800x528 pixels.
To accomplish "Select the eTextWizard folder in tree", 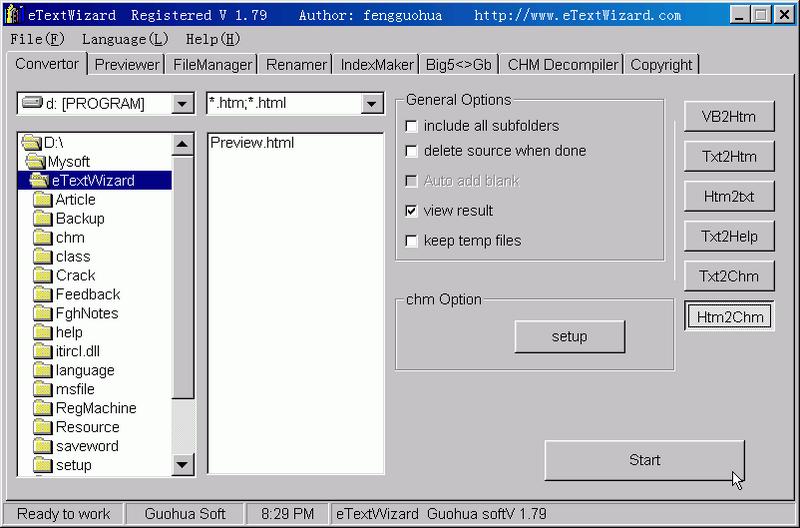I will coord(94,181).
